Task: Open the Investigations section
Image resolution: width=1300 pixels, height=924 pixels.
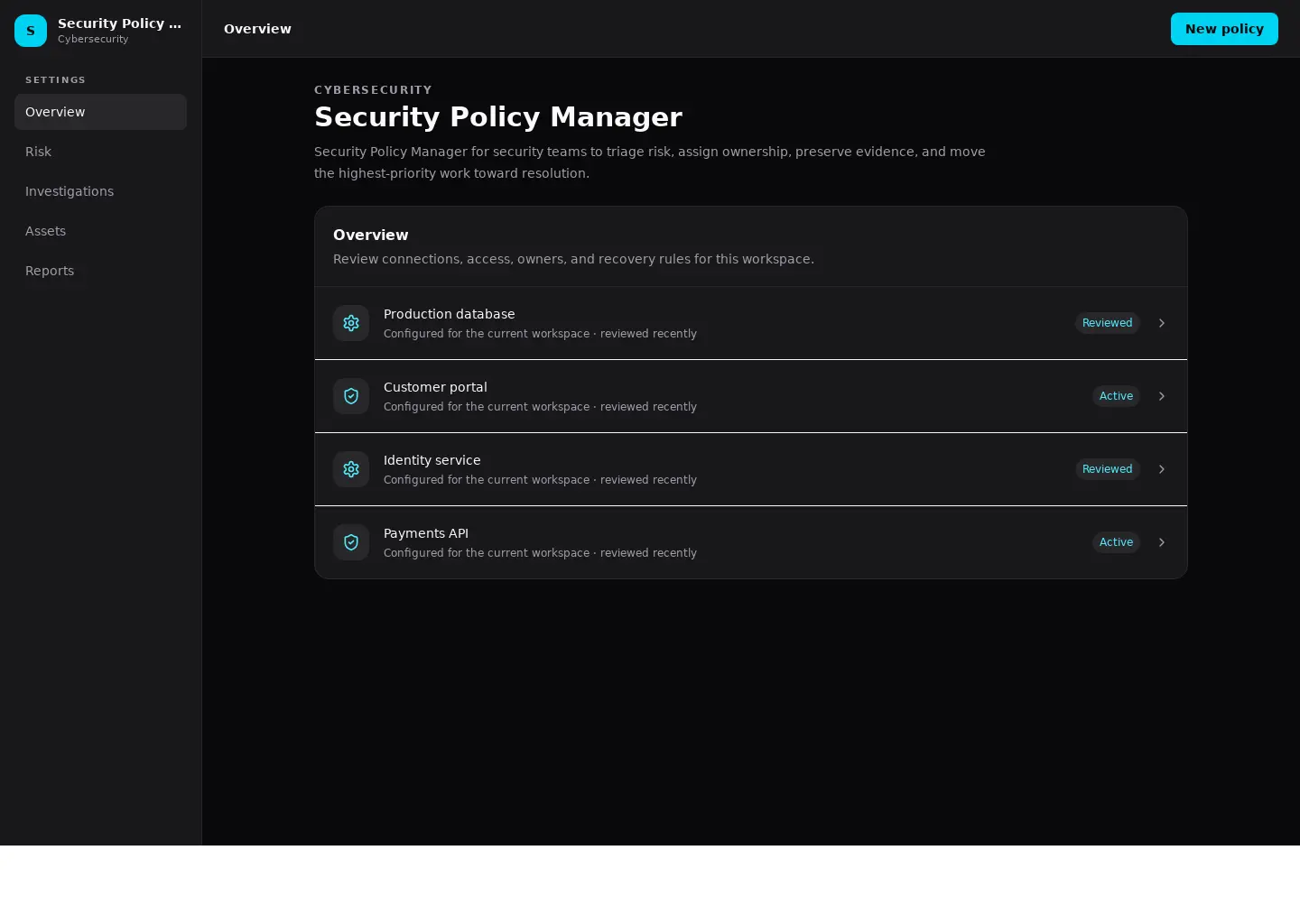Action: click(100, 191)
